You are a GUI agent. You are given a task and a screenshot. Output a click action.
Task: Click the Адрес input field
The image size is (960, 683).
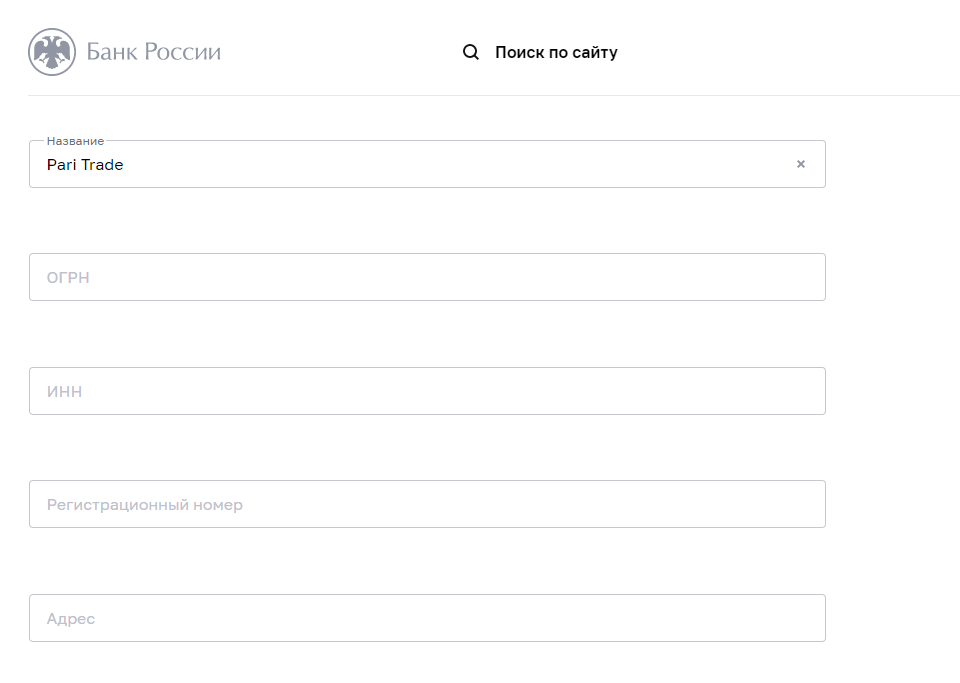(427, 618)
